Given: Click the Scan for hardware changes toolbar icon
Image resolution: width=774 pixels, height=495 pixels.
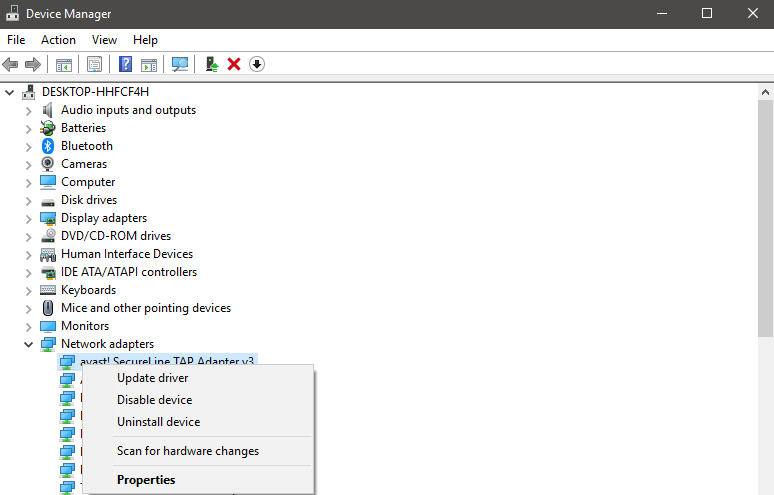Looking at the screenshot, I should tap(180, 64).
